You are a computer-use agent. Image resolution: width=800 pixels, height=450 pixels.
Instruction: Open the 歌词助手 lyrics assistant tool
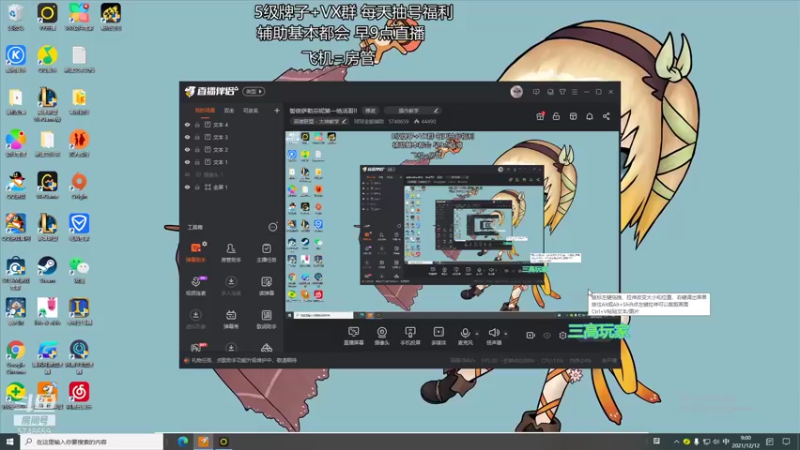[266, 319]
